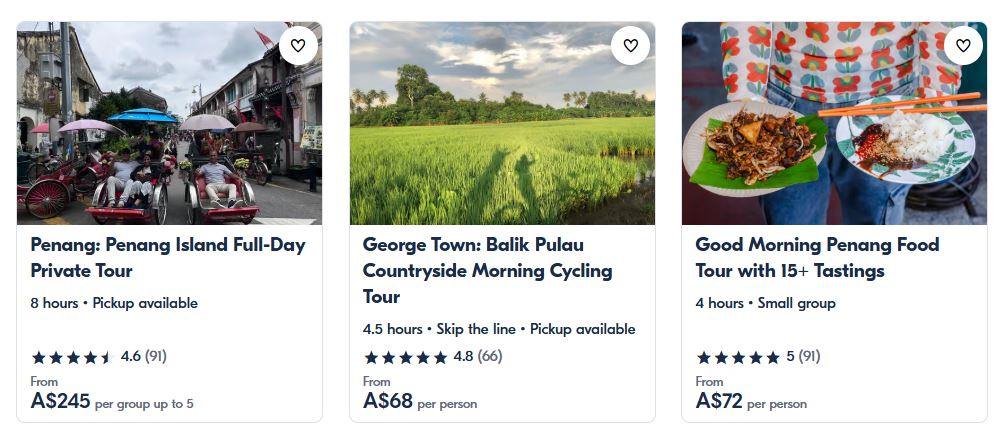This screenshot has height=439, width=999.
Task: Click the A$68 per person price
Action: (388, 402)
